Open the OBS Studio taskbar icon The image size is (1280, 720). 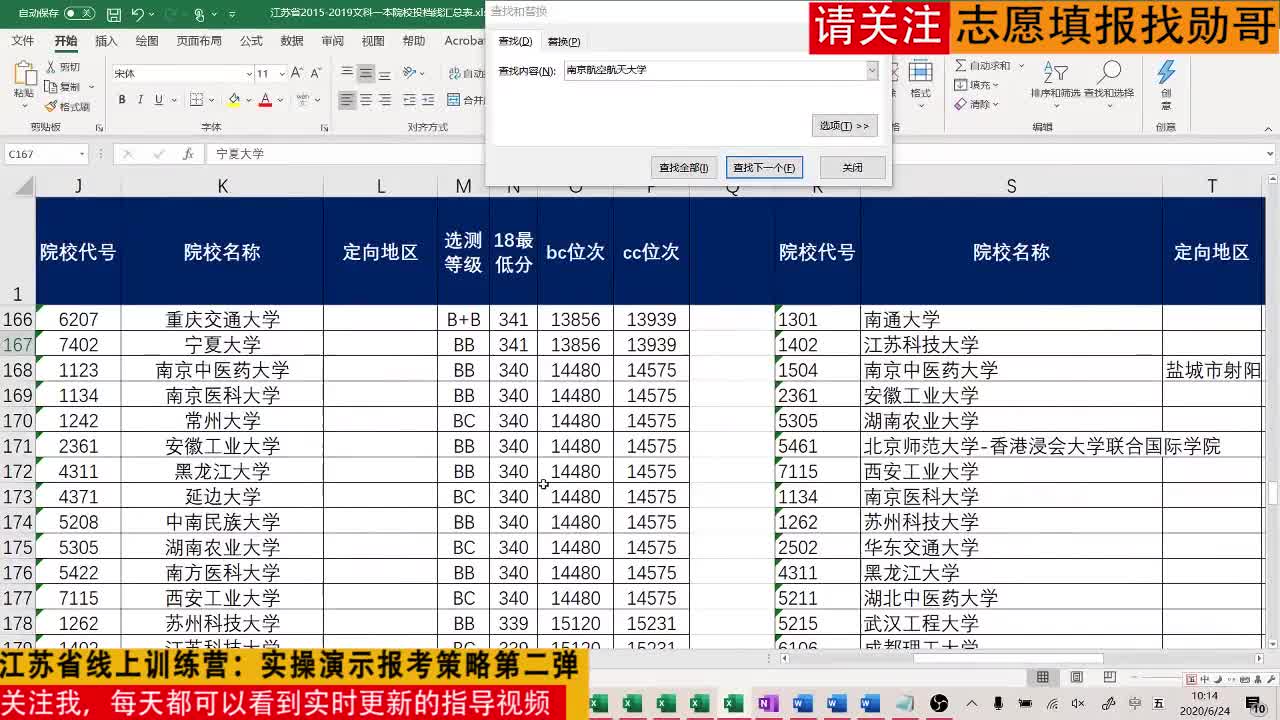pyautogui.click(x=938, y=704)
